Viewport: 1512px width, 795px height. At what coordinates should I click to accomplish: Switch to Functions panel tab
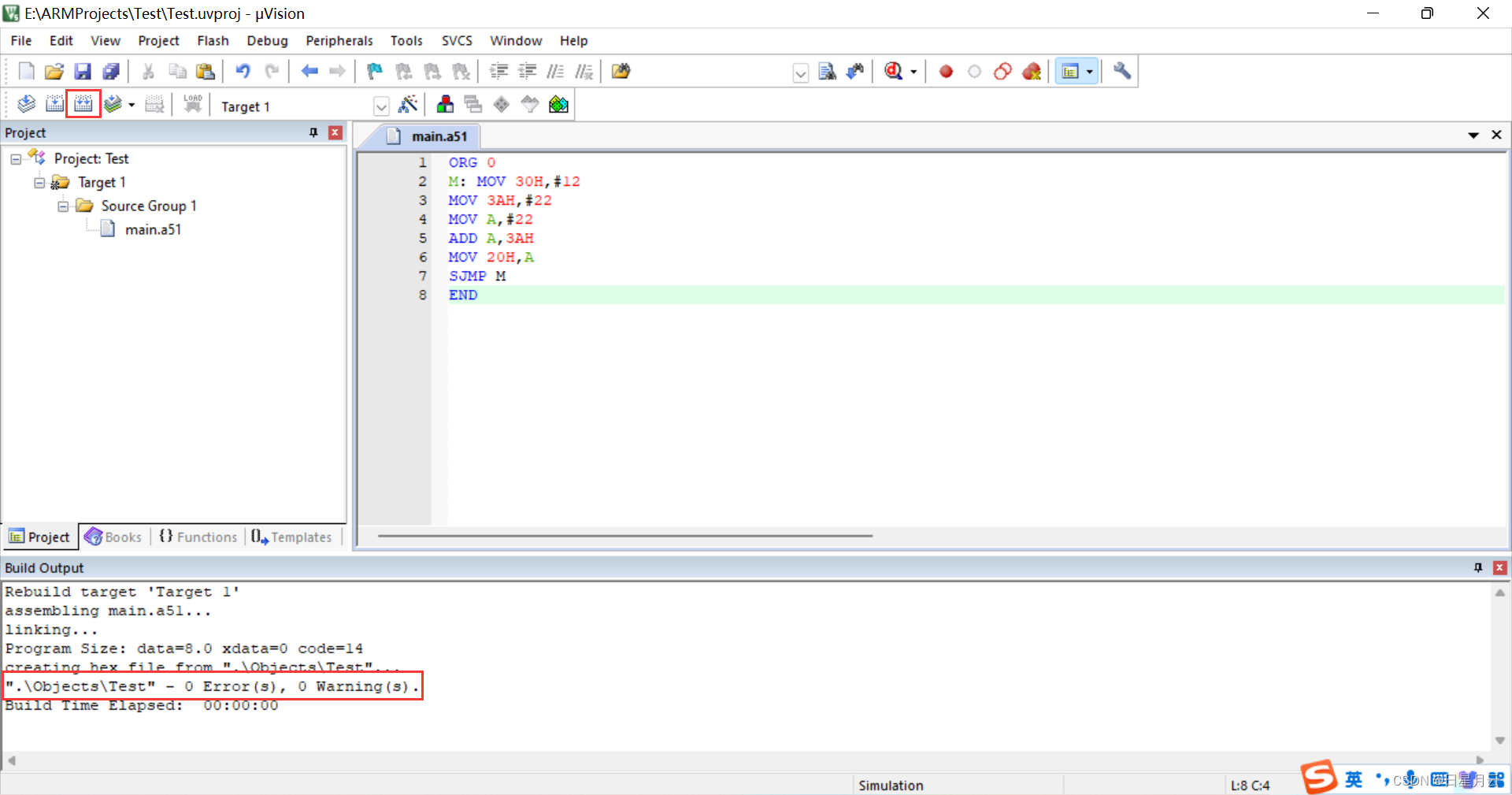(x=198, y=537)
